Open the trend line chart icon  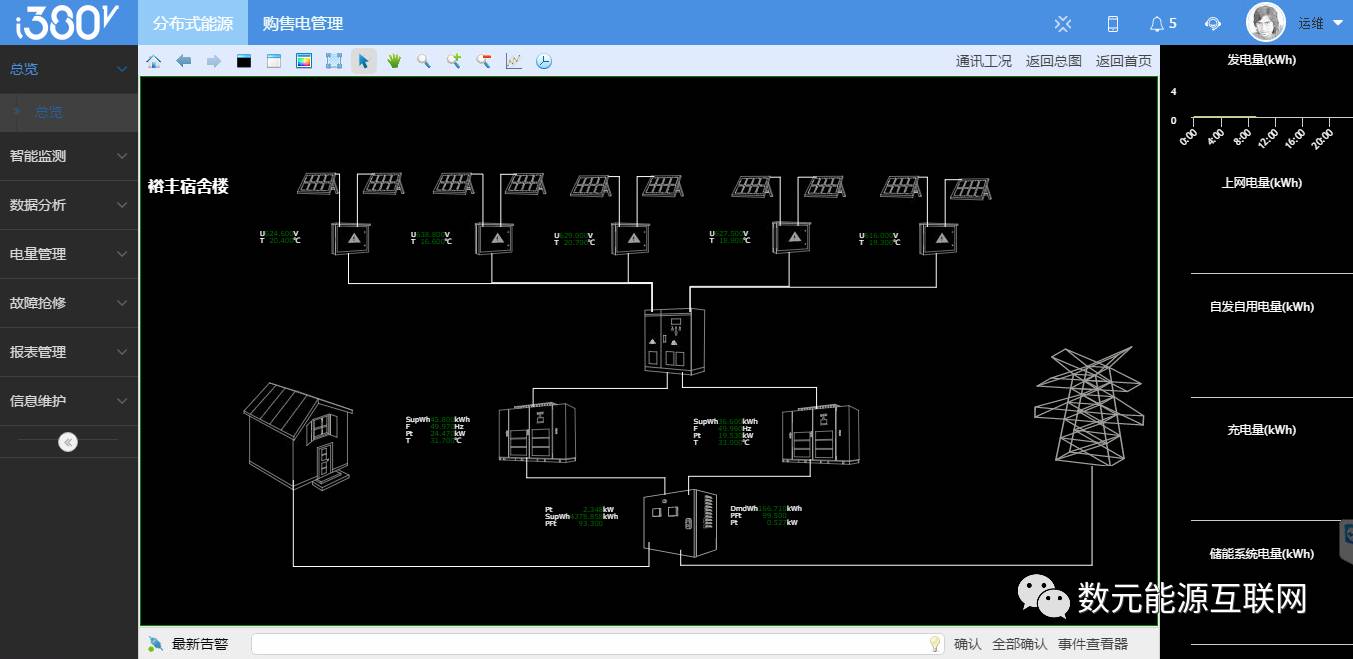pos(514,61)
